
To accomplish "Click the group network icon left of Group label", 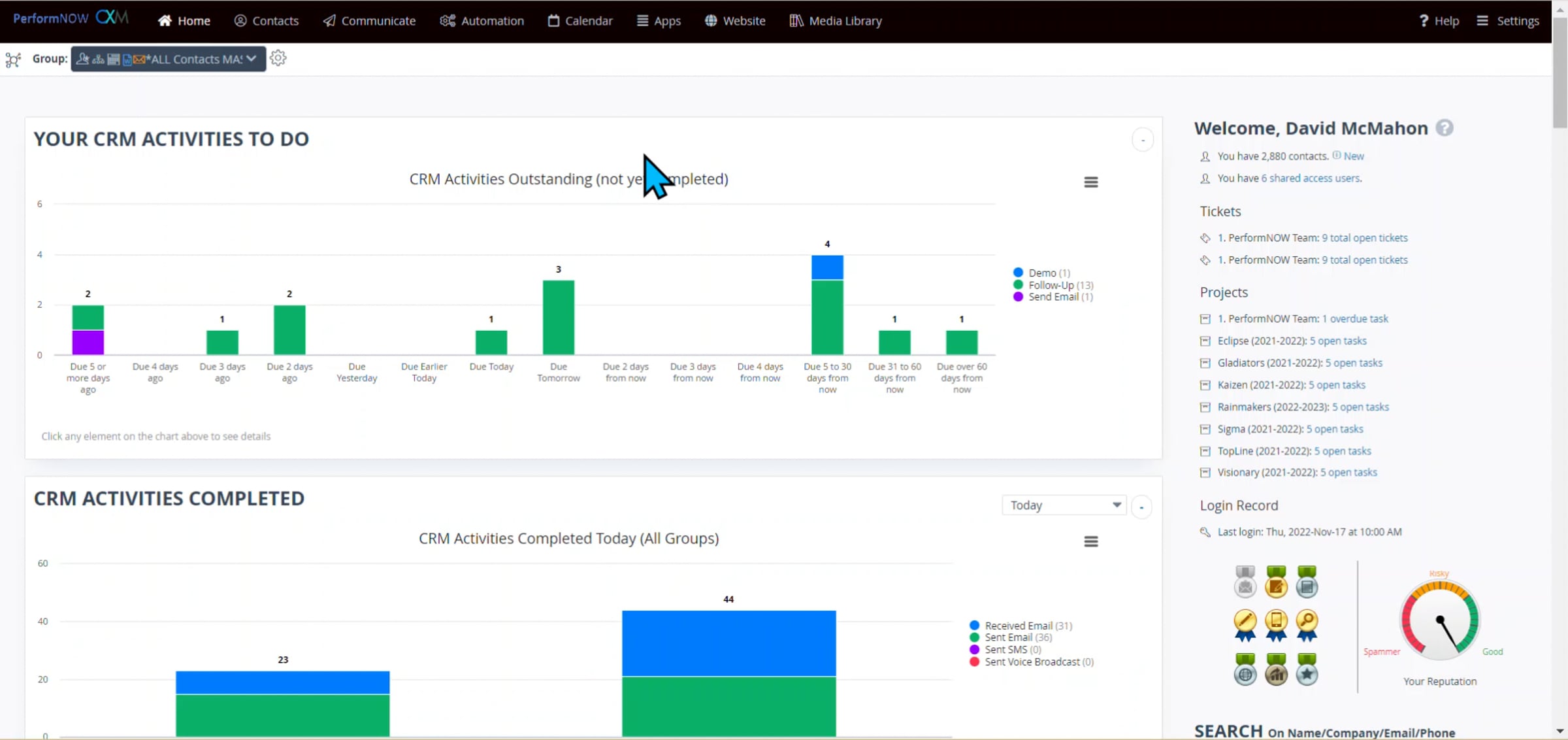I will click(x=13, y=59).
